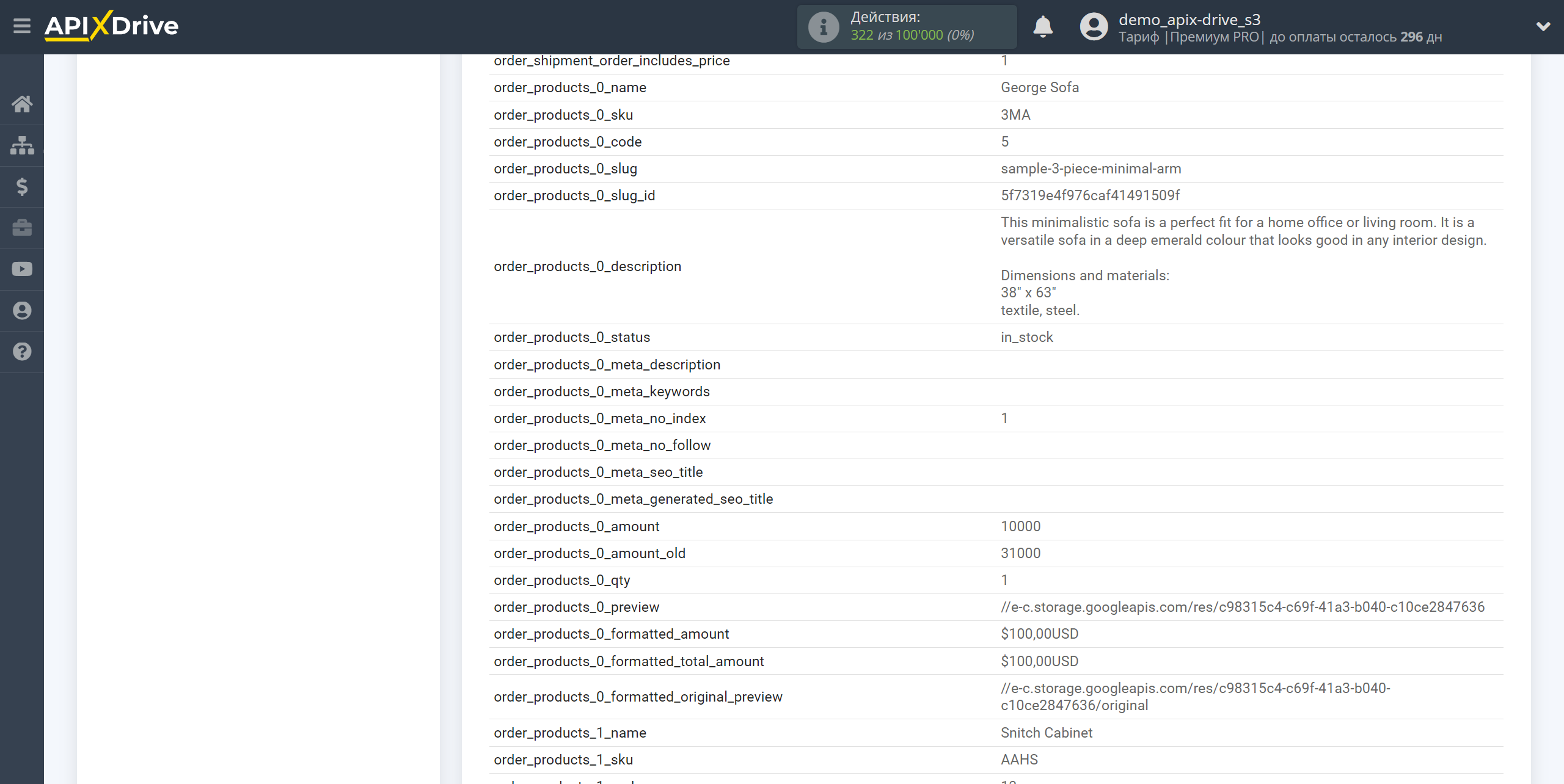This screenshot has height=784, width=1564.
Task: Click the Премиум PRO tariff text
Action: point(1215,37)
